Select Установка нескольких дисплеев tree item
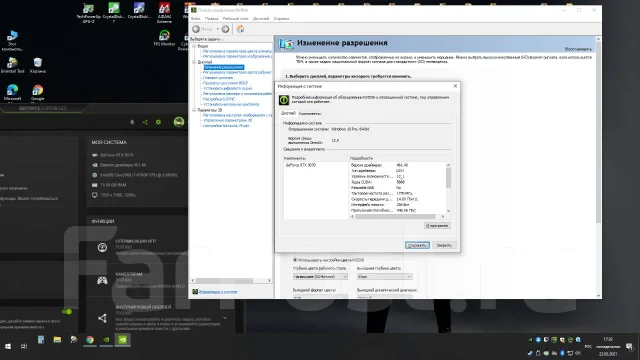 (231, 104)
